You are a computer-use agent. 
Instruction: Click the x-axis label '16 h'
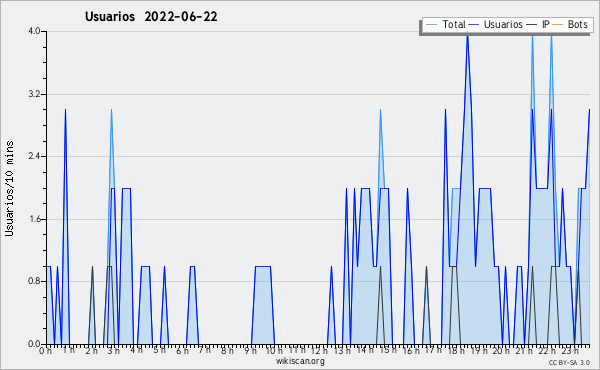point(410,350)
